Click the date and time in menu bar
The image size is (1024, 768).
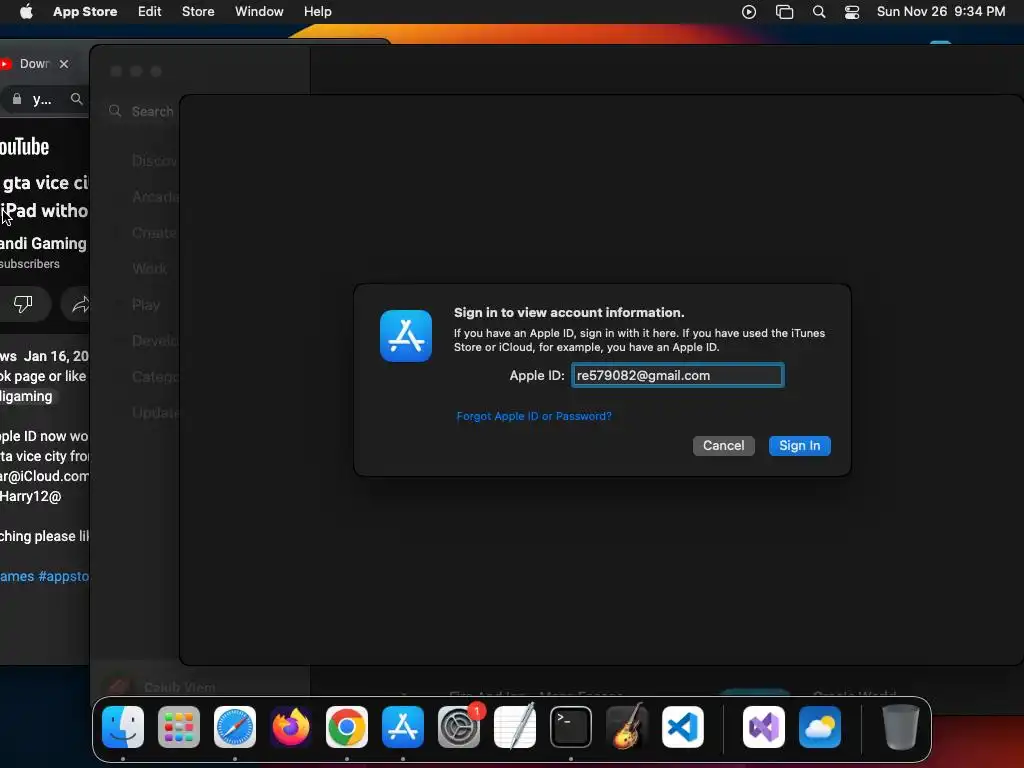pos(941,12)
